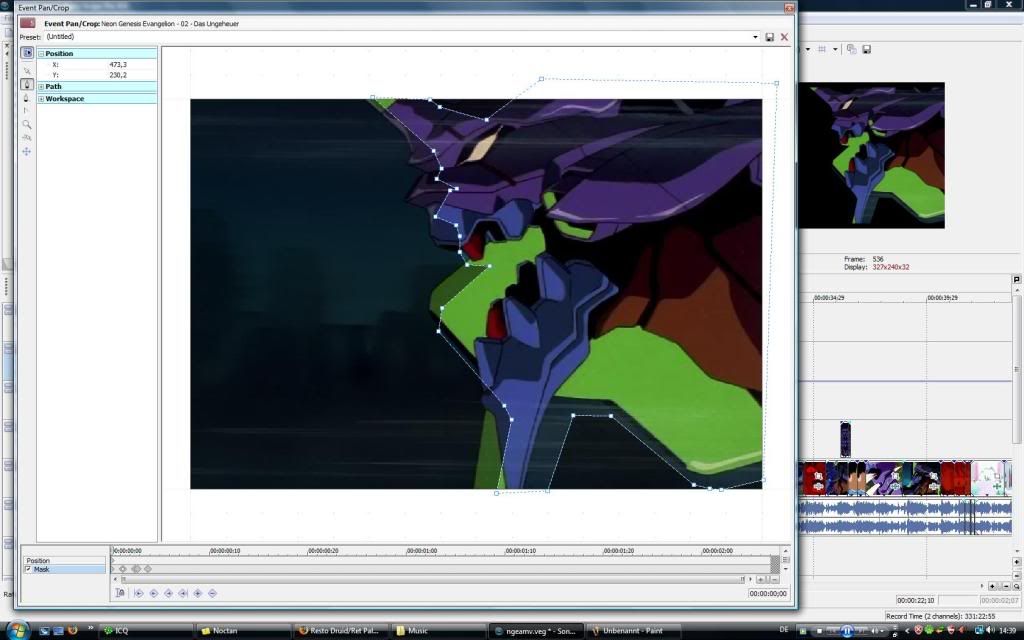Viewport: 1024px width, 640px height.
Task: Open the Music folder taskbar button
Action: click(438, 631)
